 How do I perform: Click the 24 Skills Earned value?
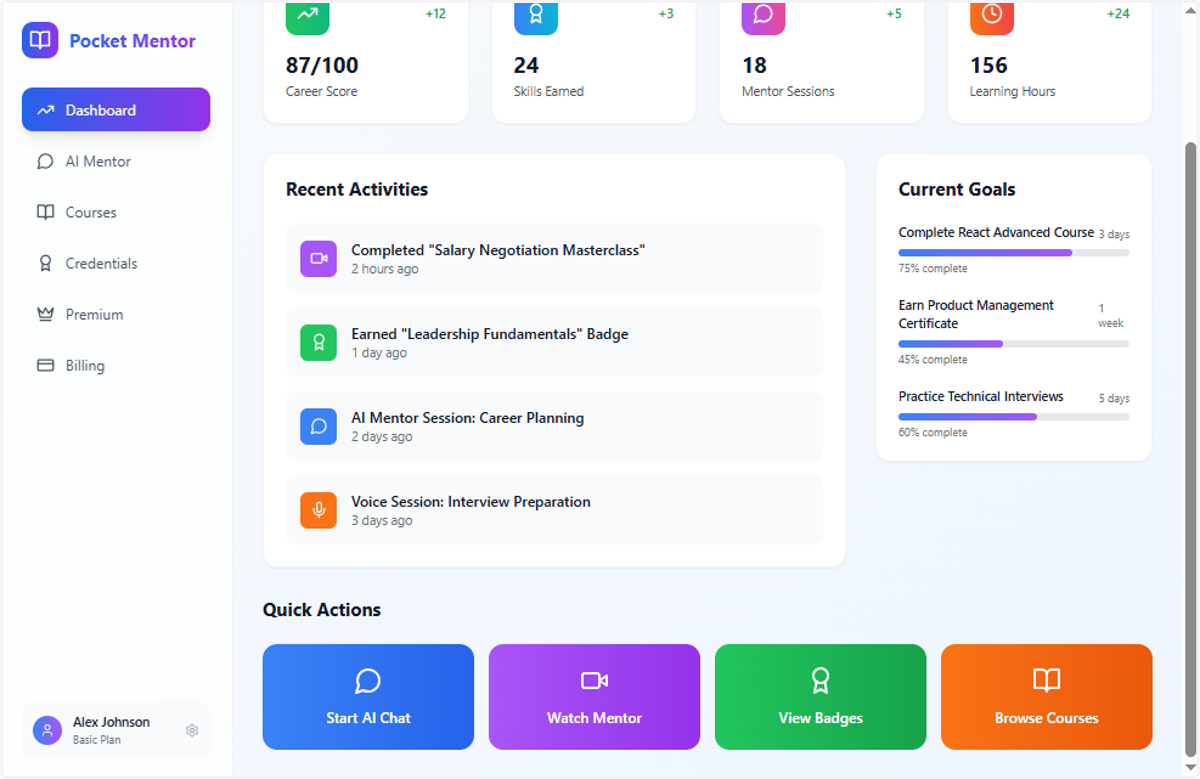526,65
